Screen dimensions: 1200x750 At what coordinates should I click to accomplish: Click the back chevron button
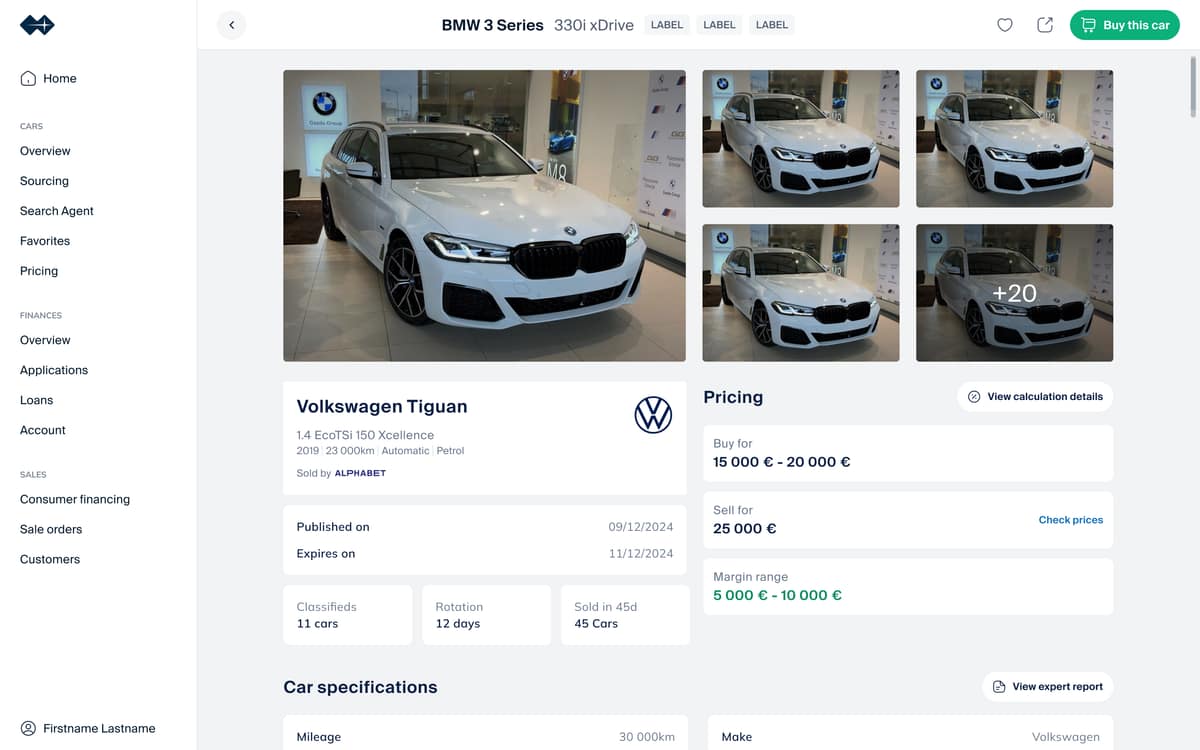tap(231, 25)
